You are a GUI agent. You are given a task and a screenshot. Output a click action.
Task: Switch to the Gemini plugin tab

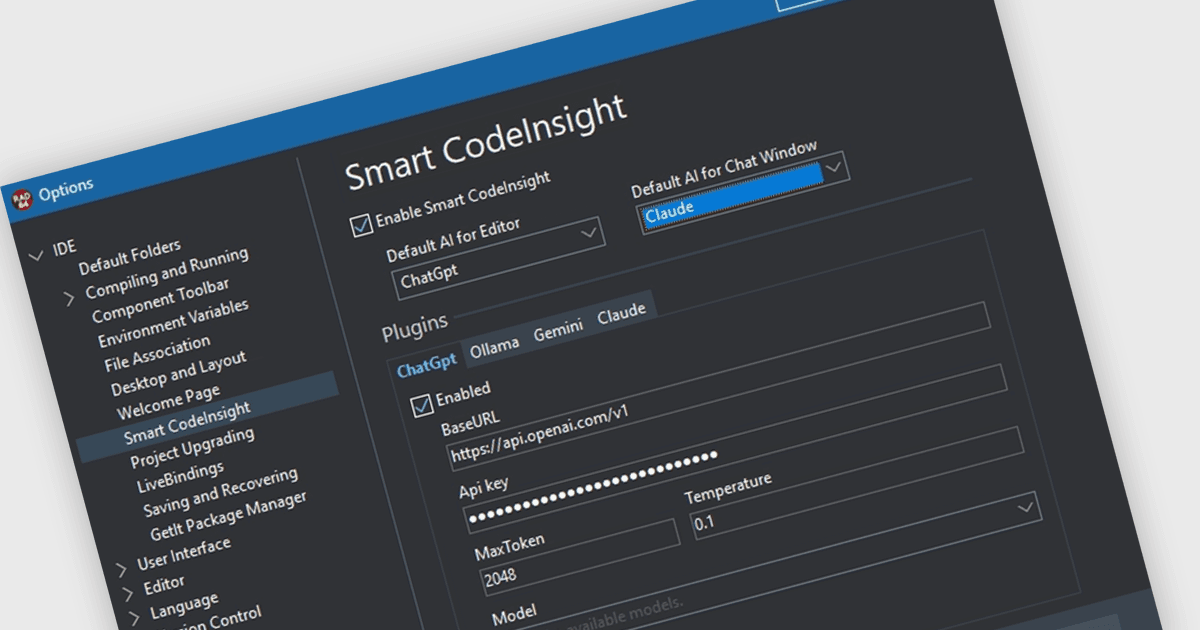click(x=558, y=332)
